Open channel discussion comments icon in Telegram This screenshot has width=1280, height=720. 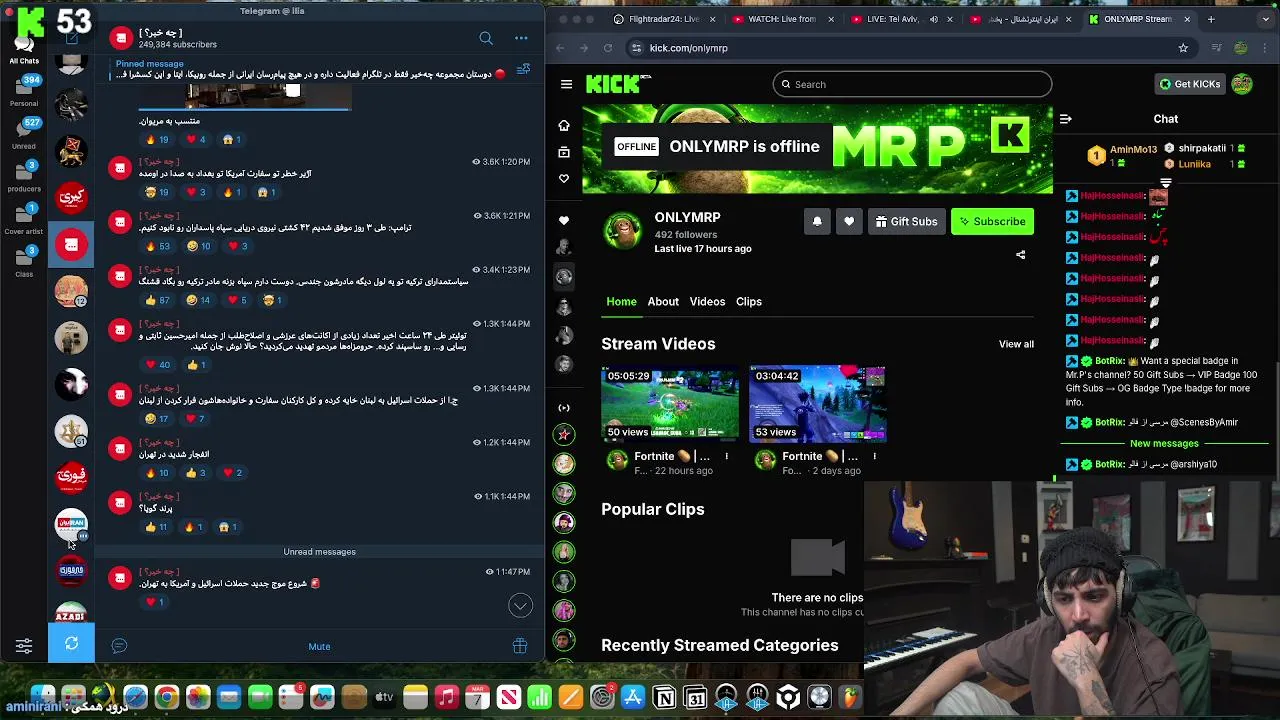119,646
